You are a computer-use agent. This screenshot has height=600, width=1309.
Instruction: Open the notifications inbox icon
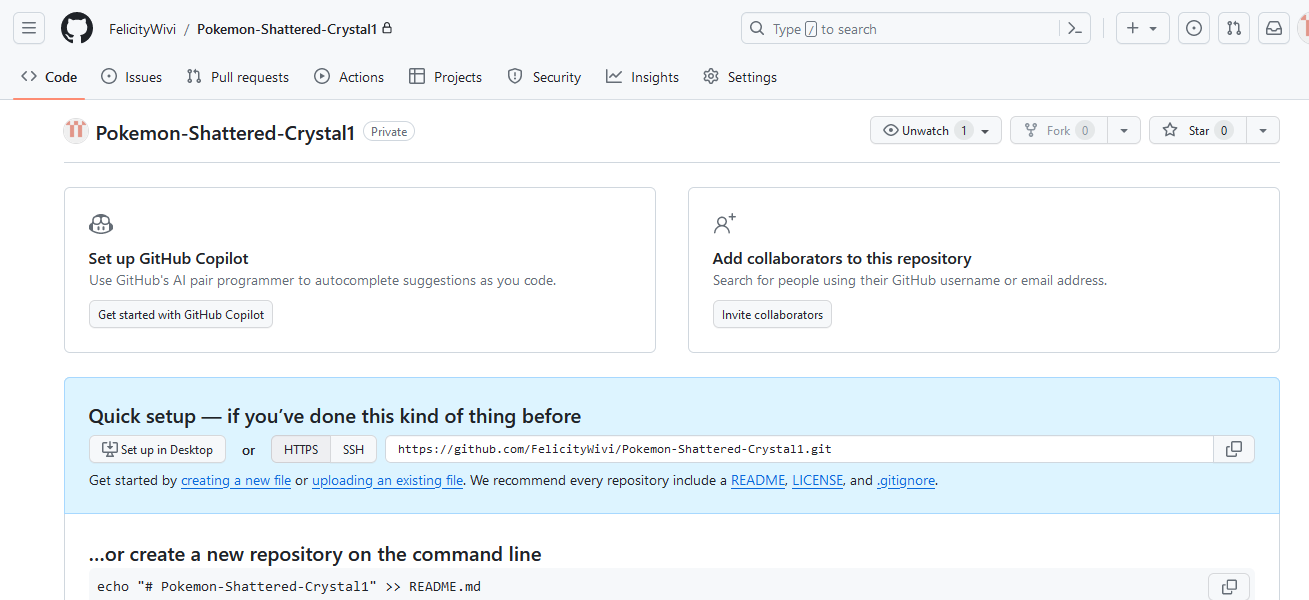pos(1274,29)
